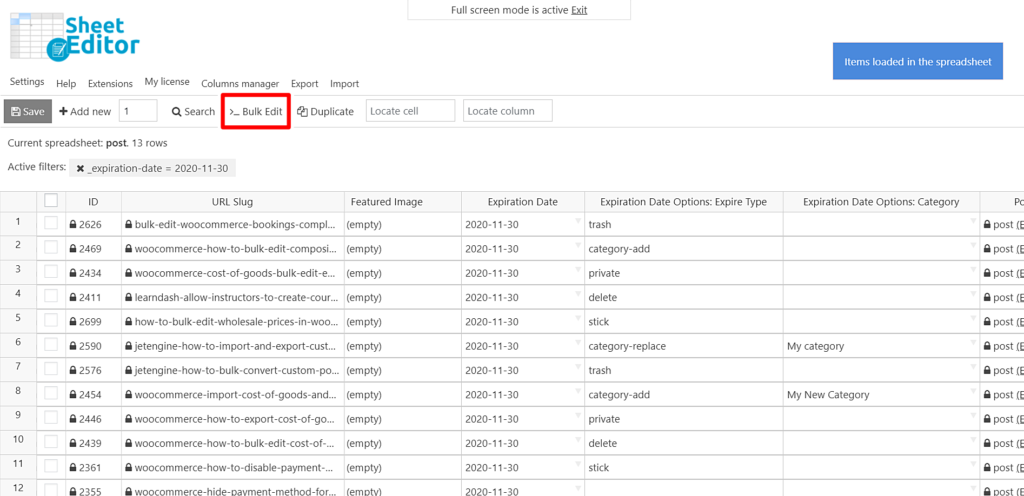This screenshot has height=496, width=1024.
Task: Open the Columns manager menu
Action: coord(240,84)
